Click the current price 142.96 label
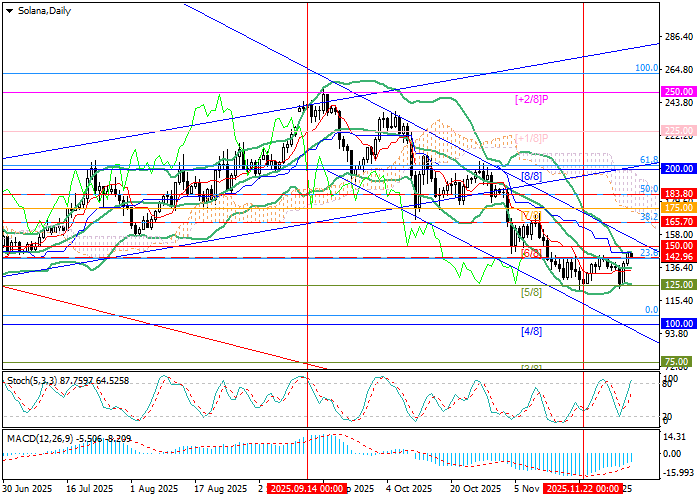Screen dimensions: 700x500 click(x=679, y=257)
